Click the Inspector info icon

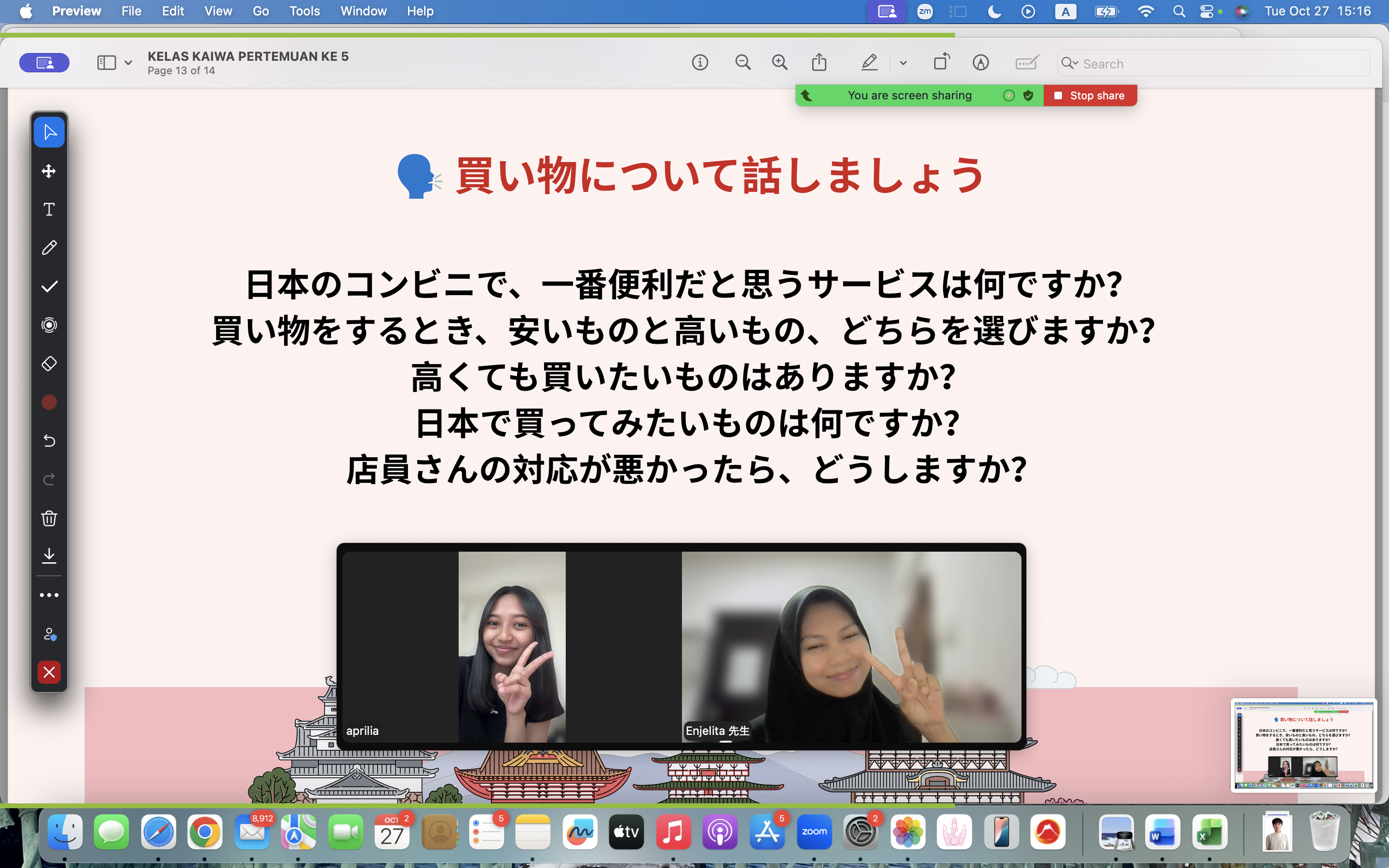pos(700,63)
